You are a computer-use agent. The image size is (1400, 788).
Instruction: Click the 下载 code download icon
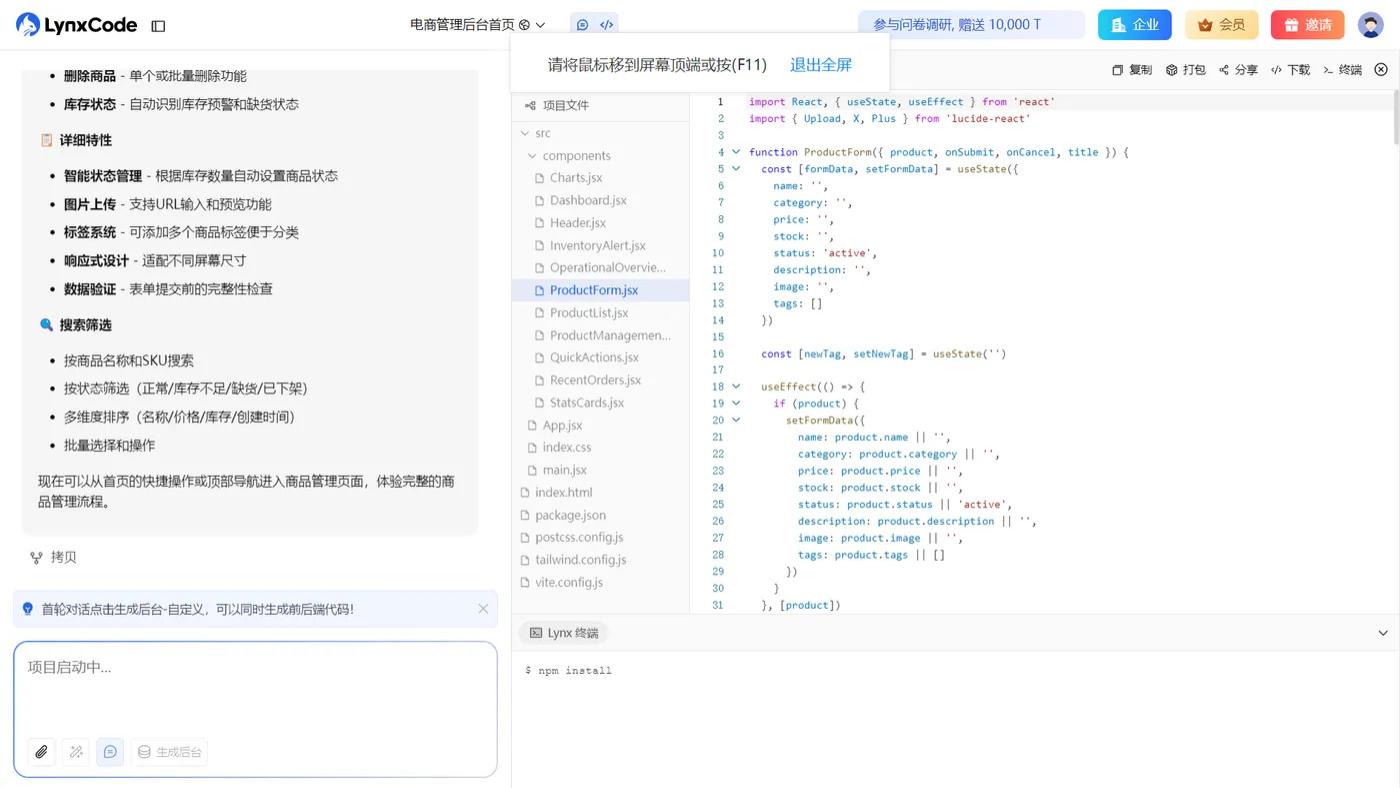pyautogui.click(x=1277, y=68)
